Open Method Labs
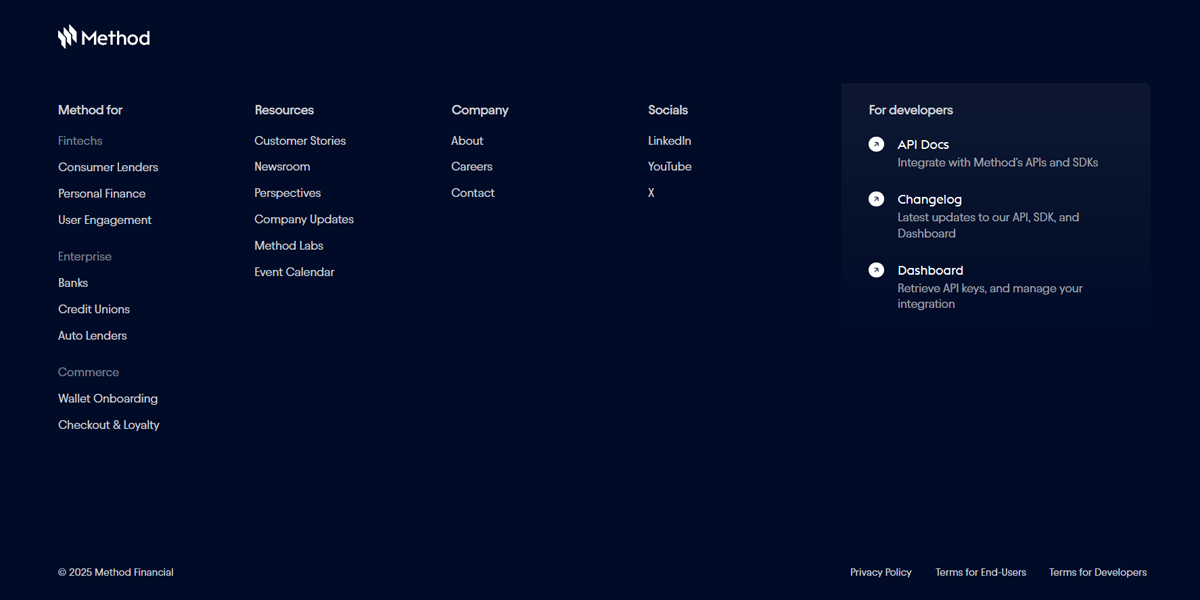 (289, 246)
